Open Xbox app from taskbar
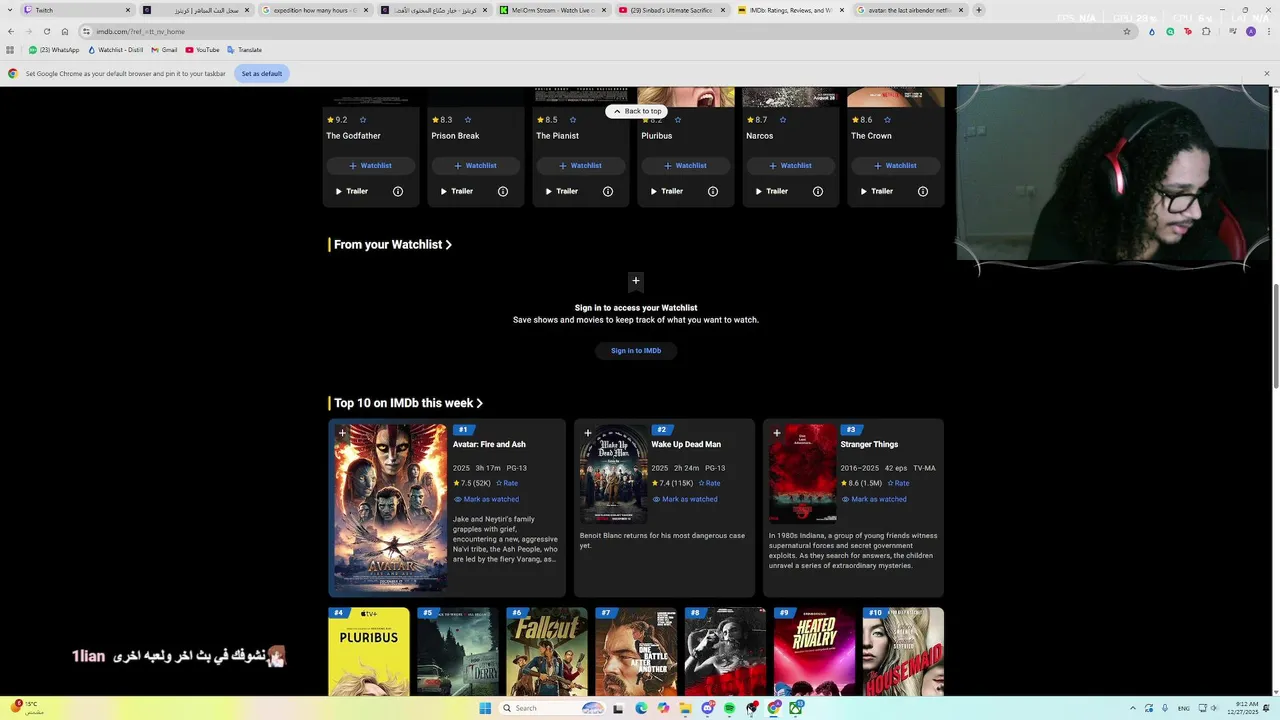The image size is (1280, 720). coord(796,708)
